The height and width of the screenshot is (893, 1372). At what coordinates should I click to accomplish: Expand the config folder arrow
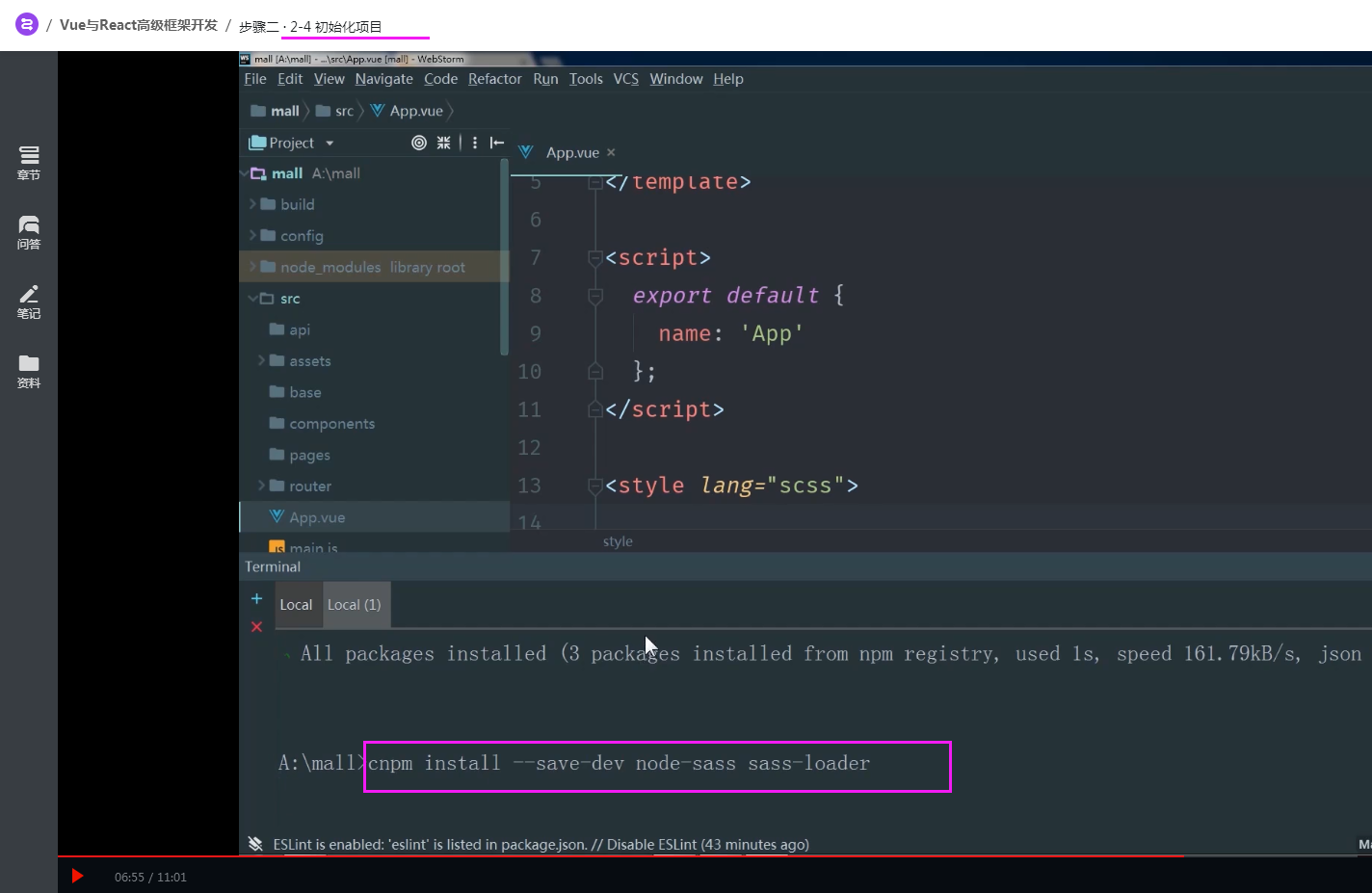click(x=252, y=235)
